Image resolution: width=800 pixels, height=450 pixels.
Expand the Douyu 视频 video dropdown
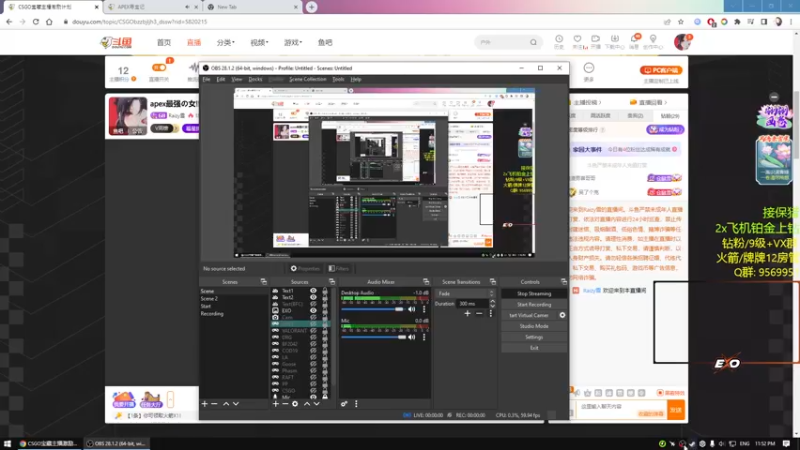coord(259,42)
